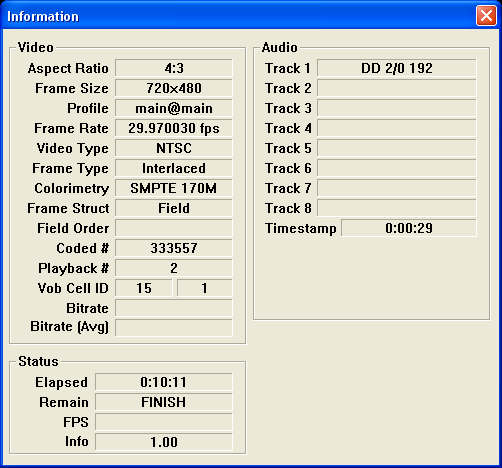
Task: Click the Coded # value 333557
Action: (174, 248)
